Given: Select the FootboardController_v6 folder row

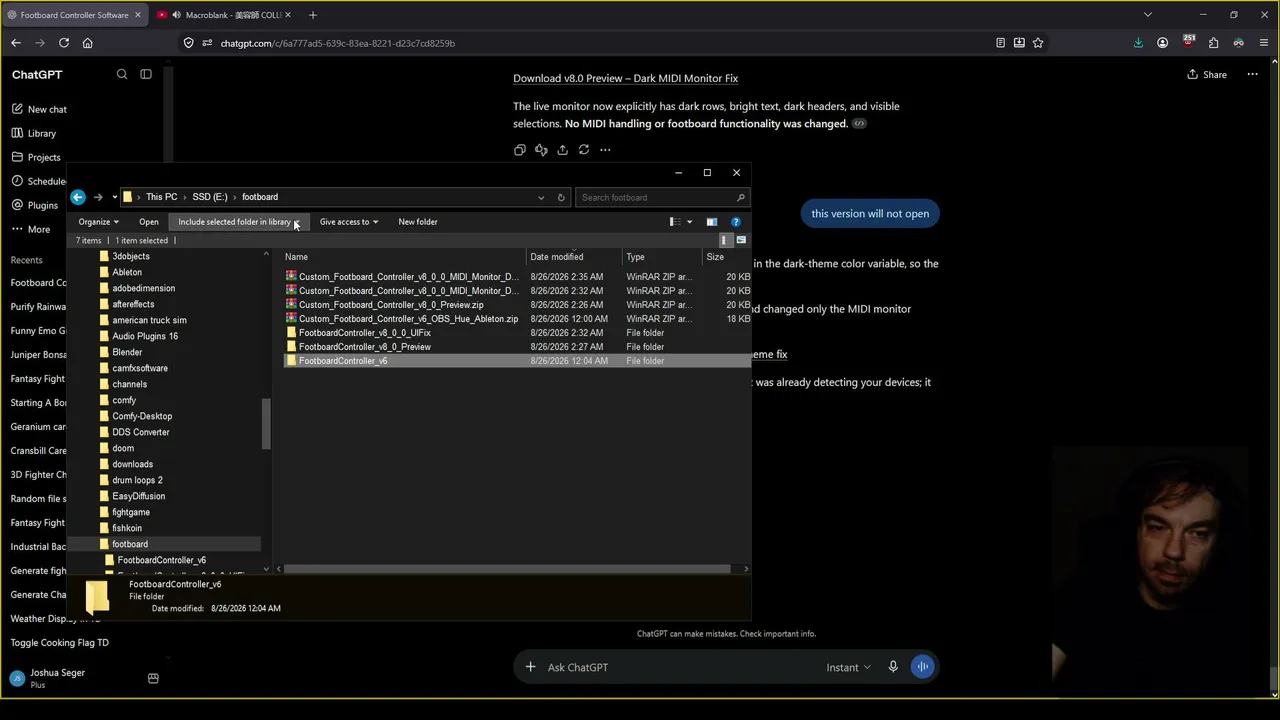Looking at the screenshot, I should click(516, 361).
